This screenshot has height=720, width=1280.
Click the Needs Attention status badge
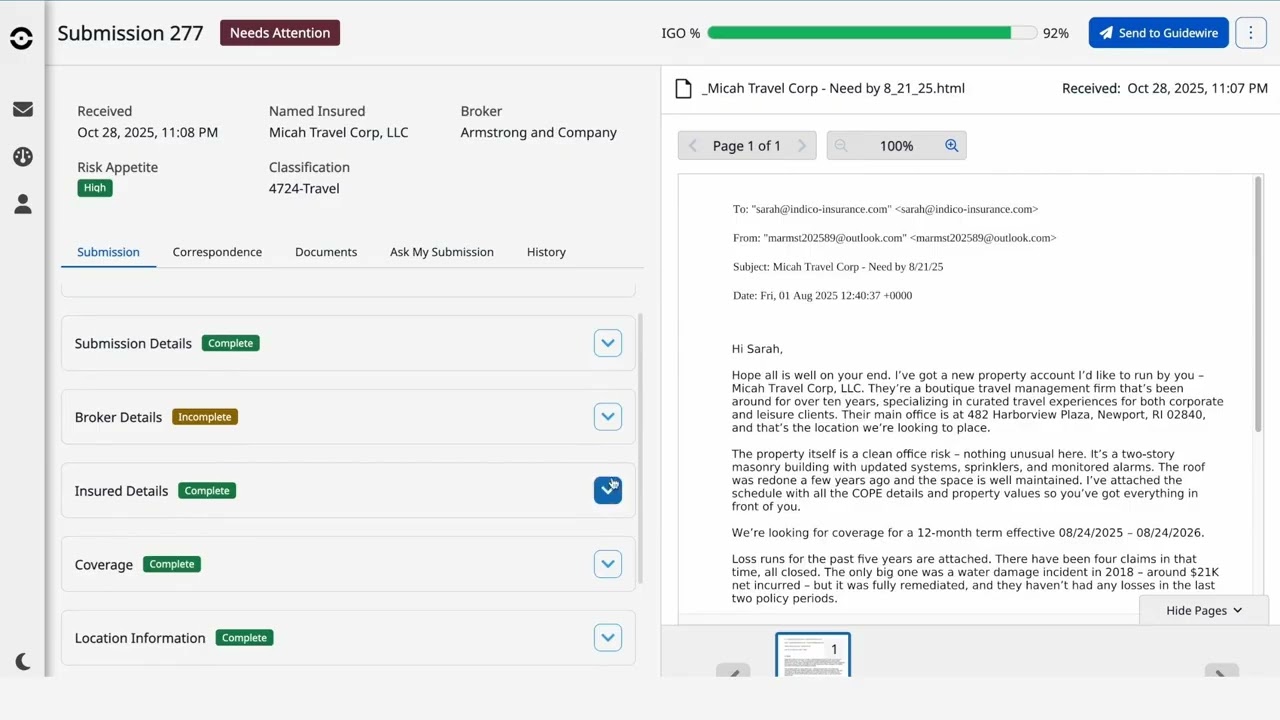tap(280, 33)
